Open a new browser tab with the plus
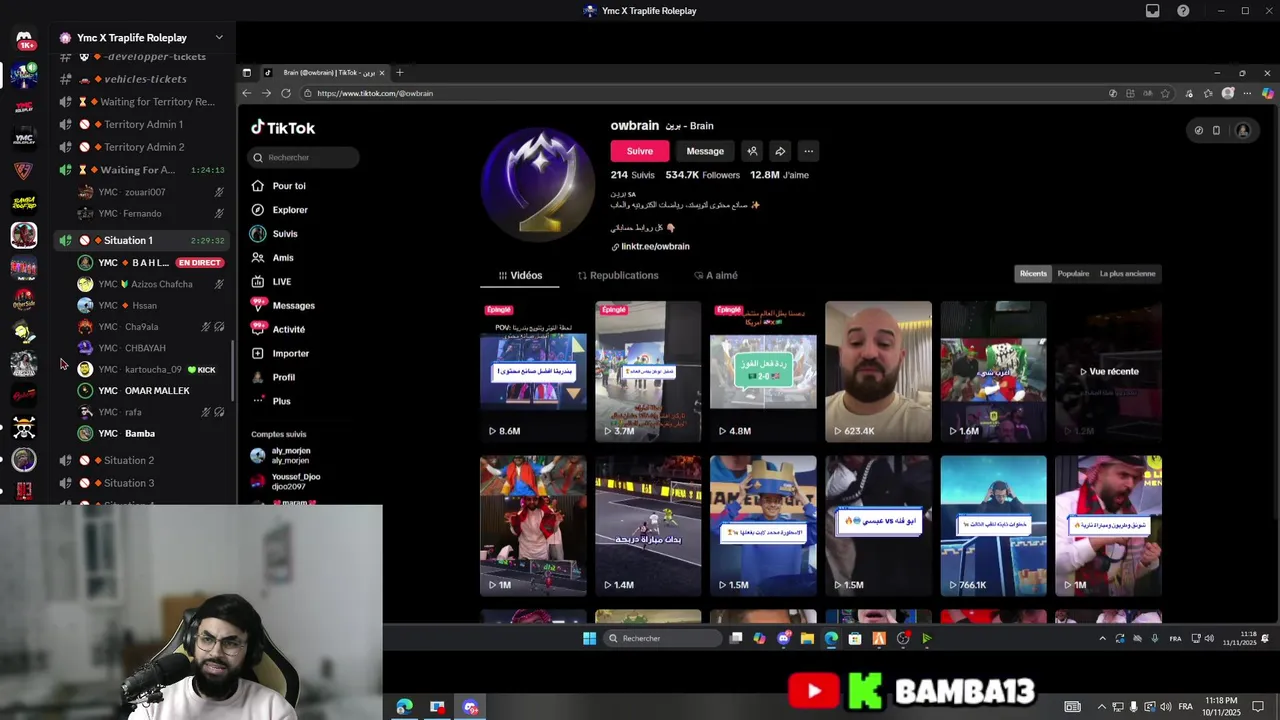This screenshot has width=1280, height=720. (x=399, y=72)
